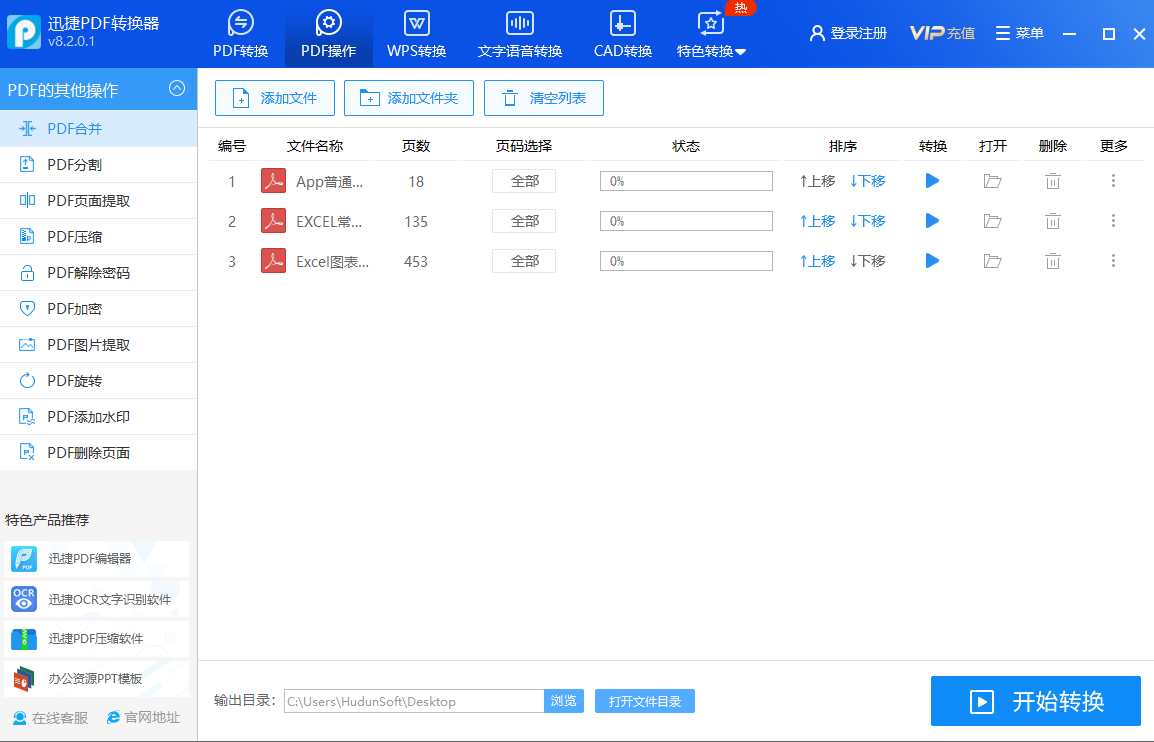Viewport: 1154px width, 742px height.
Task: Open 迅捷PDF压缩软件 recommendation
Action: (x=96, y=639)
